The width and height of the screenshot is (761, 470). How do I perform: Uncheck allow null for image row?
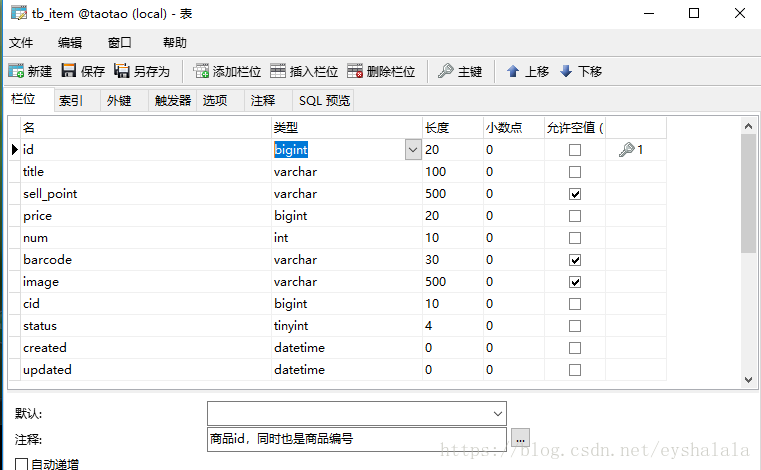coord(575,282)
